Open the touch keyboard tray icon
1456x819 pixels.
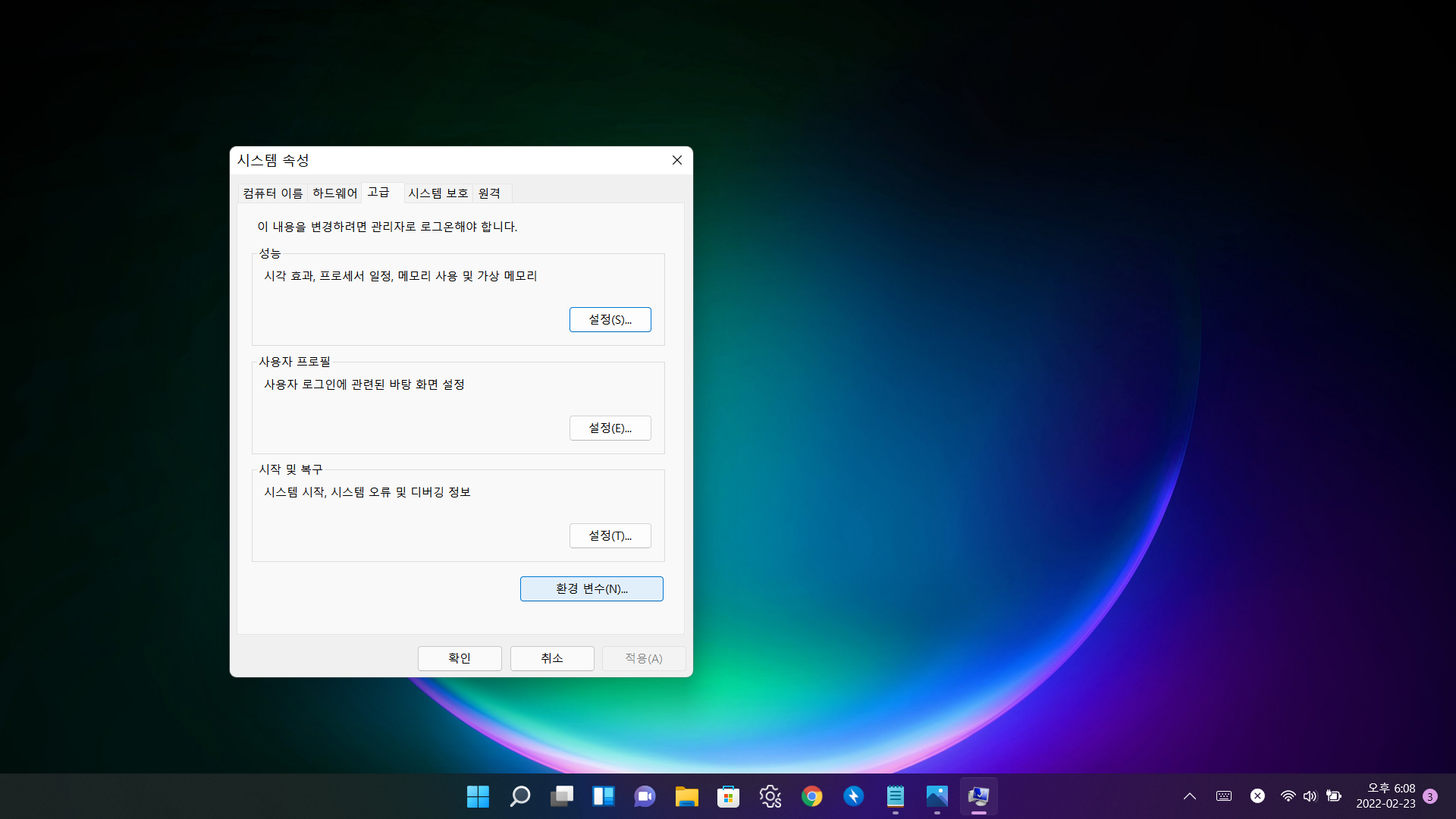(x=1223, y=796)
